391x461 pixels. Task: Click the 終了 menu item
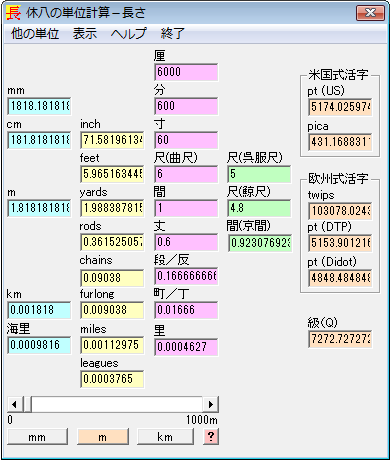point(172,33)
